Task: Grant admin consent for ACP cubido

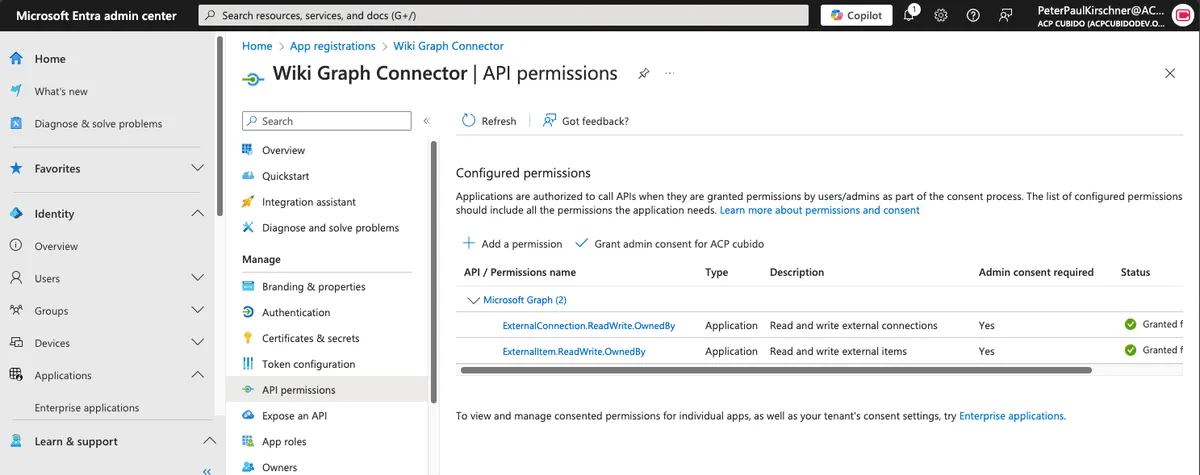Action: (669, 244)
